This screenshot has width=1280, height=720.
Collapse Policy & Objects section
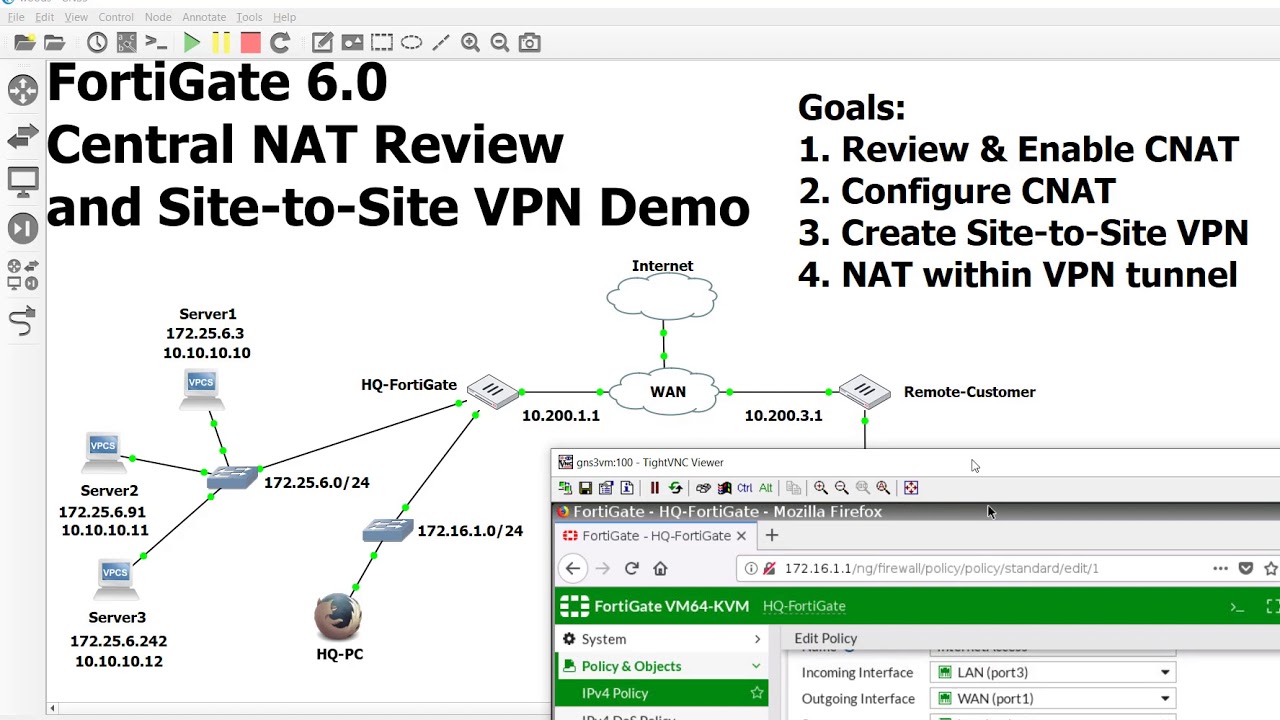(662, 666)
